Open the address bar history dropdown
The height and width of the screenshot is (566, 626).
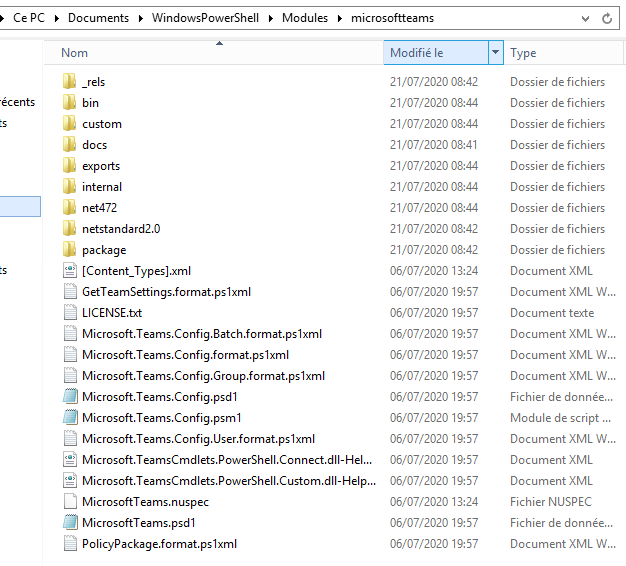click(x=585, y=18)
